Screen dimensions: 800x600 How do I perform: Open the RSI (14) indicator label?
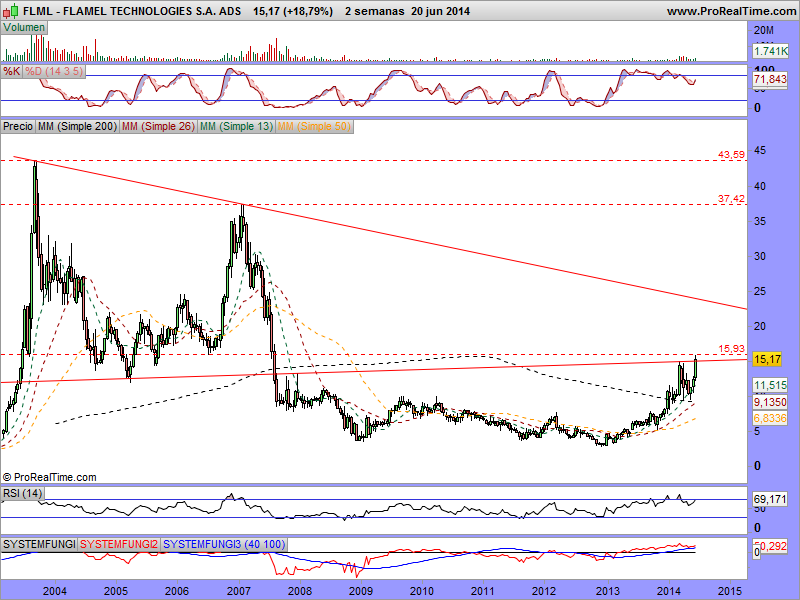pyautogui.click(x=22, y=493)
